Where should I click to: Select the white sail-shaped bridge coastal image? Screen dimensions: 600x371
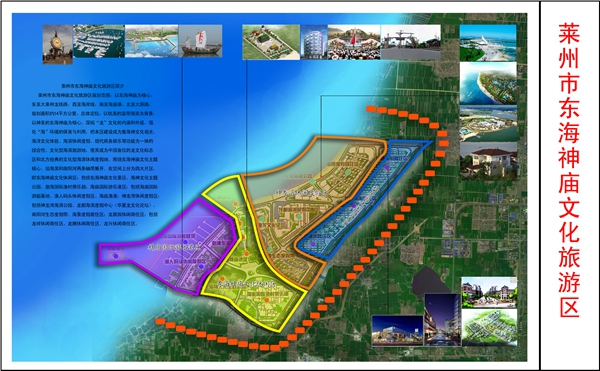[x=488, y=43]
